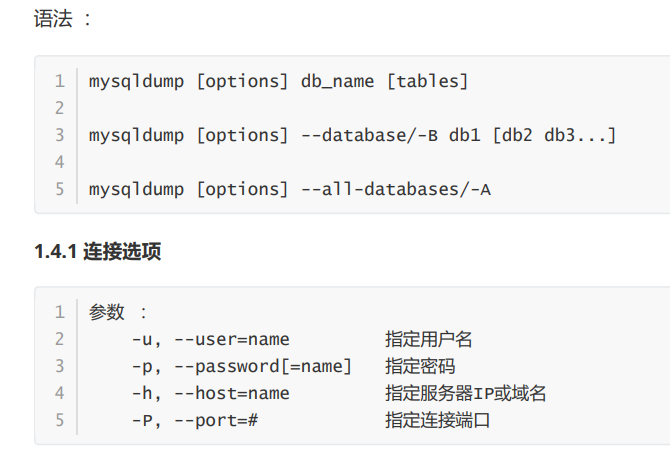The height and width of the screenshot is (466, 670).
Task: Click line number 1 of the mysqldump syntax block
Action: [x=60, y=81]
